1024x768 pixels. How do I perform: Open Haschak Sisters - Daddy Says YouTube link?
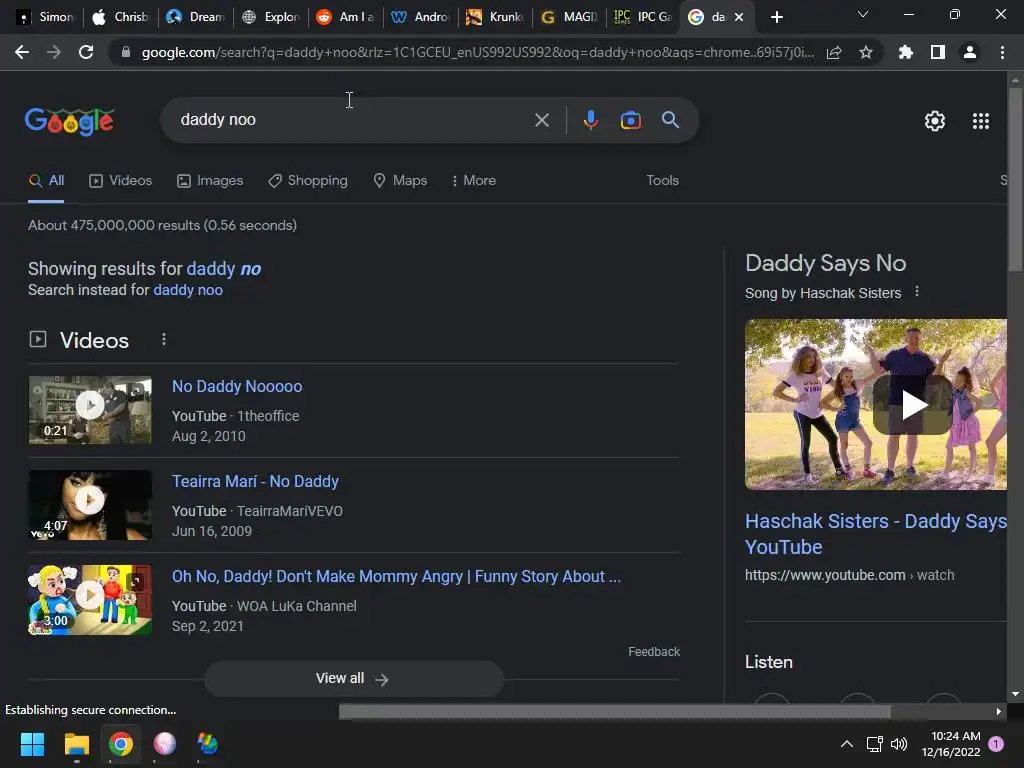click(876, 534)
